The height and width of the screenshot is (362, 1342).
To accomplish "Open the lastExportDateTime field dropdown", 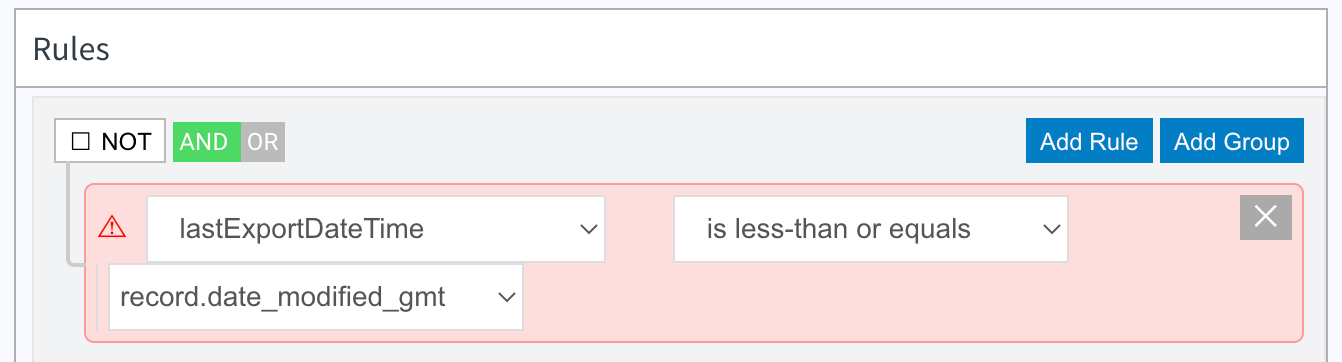I will 376,229.
